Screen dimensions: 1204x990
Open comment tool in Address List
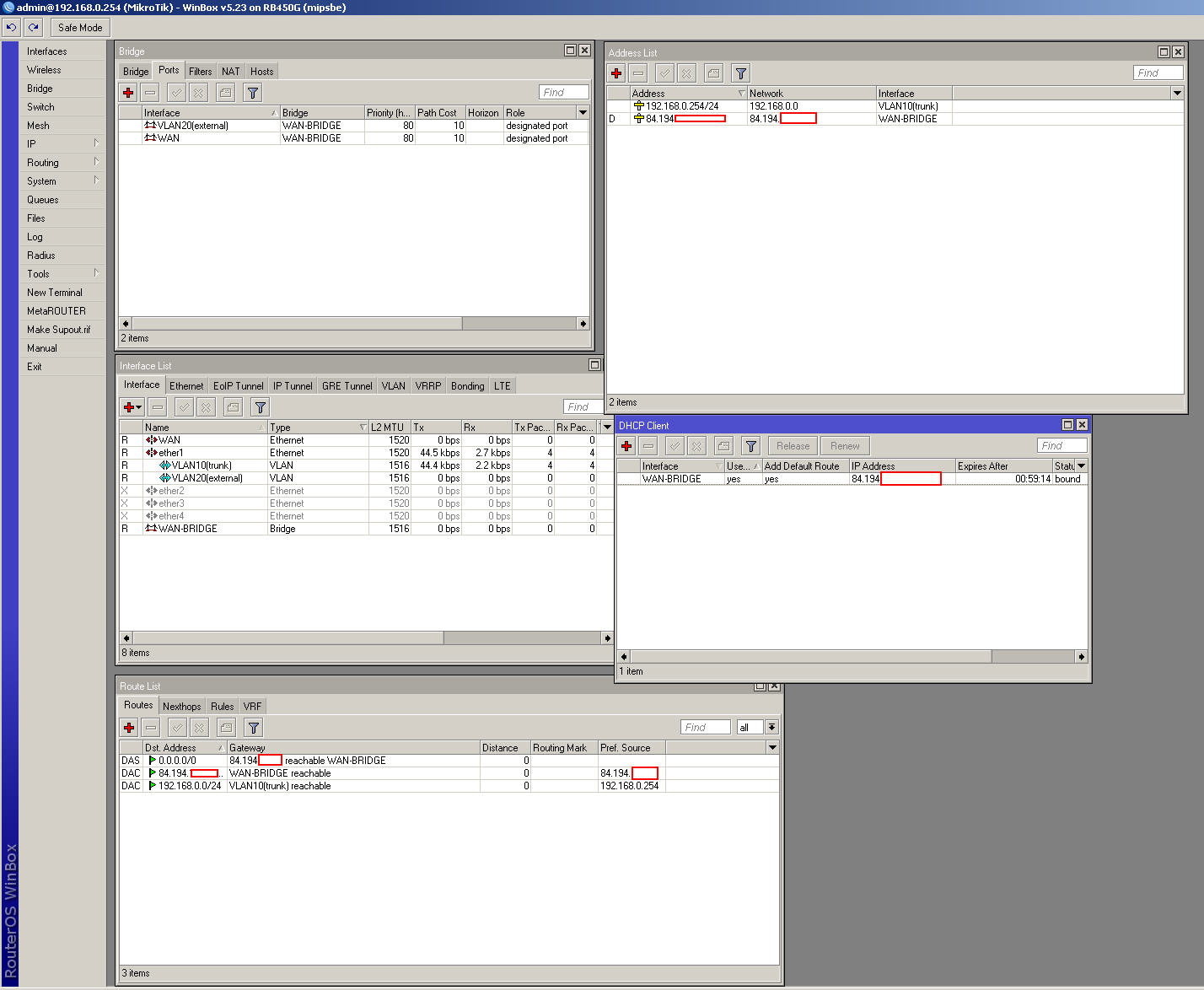pos(713,73)
